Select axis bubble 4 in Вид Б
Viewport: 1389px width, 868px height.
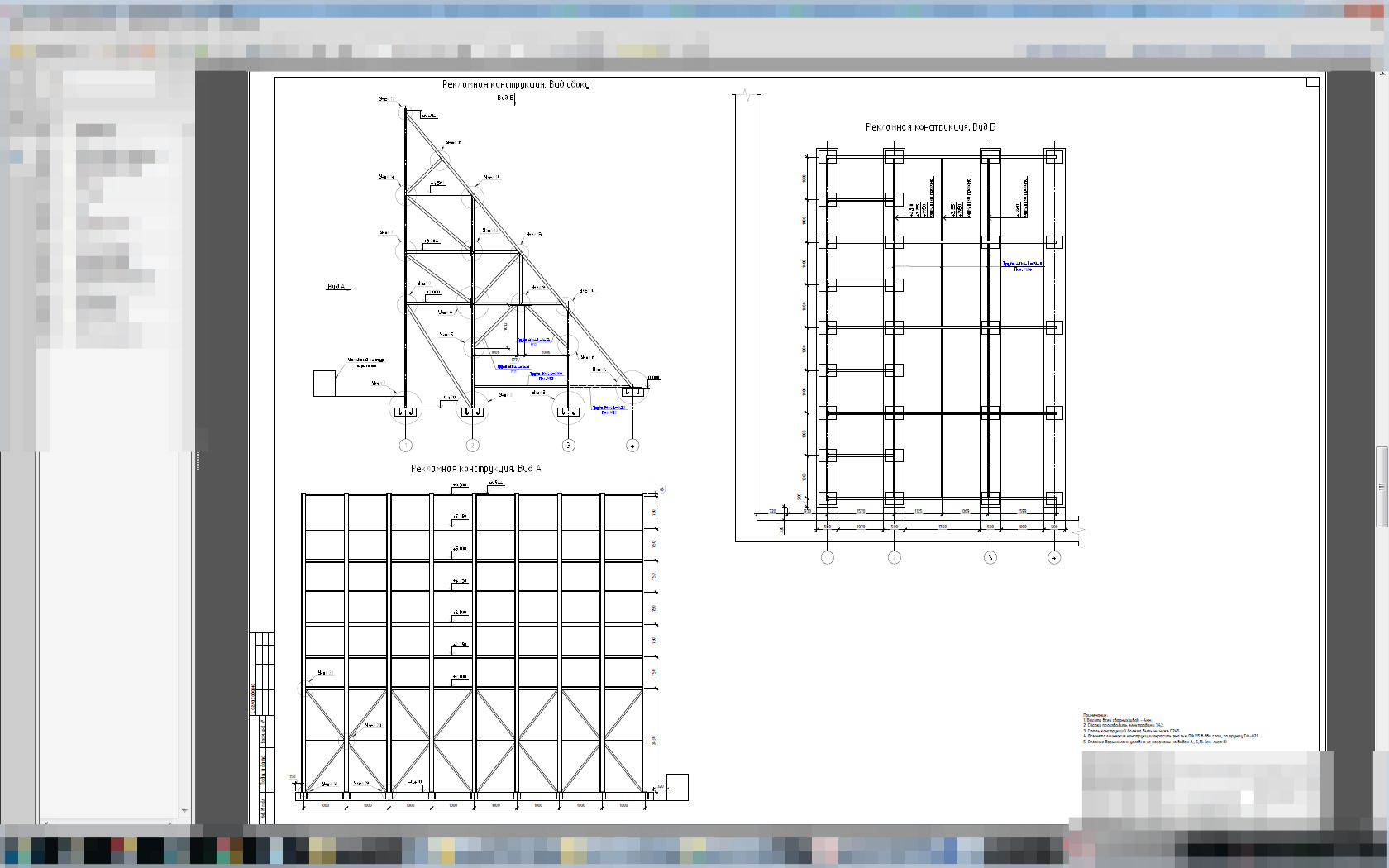point(1054,558)
